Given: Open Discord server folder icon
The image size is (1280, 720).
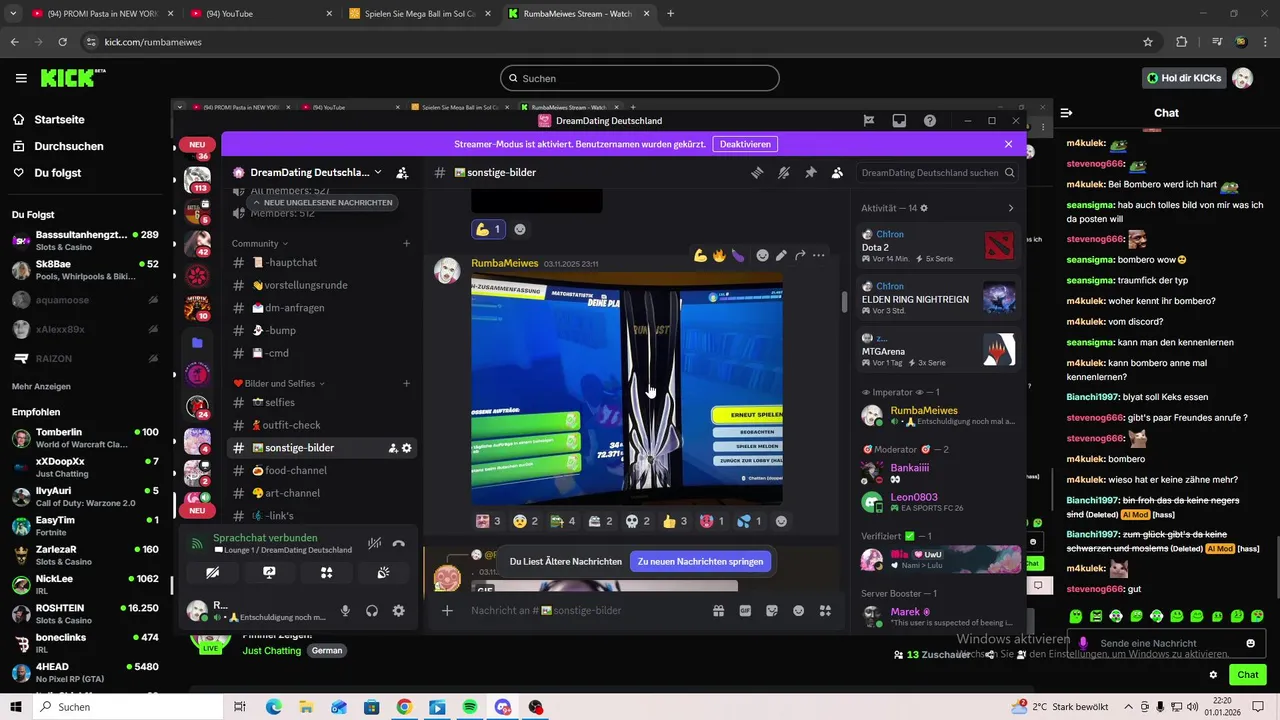Looking at the screenshot, I should coord(197,343).
